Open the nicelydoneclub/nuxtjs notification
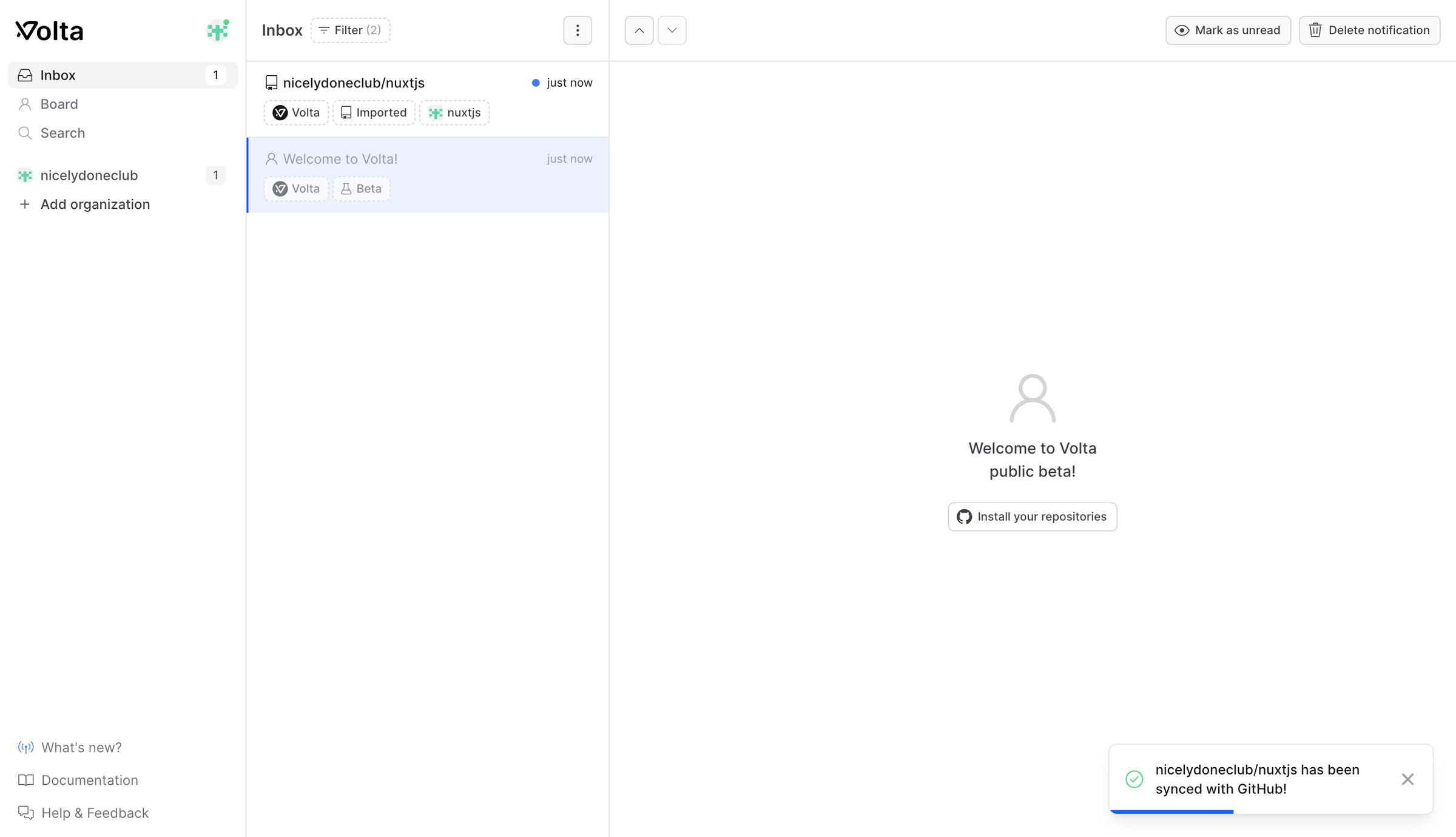1456x837 pixels. (428, 99)
